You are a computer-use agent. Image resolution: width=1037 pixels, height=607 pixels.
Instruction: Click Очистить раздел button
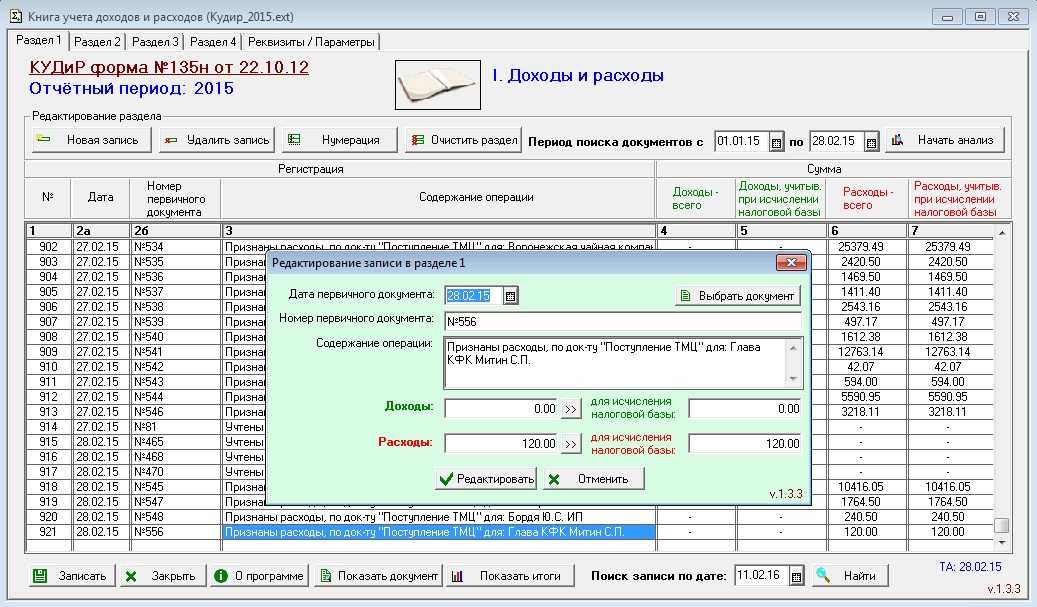point(463,141)
